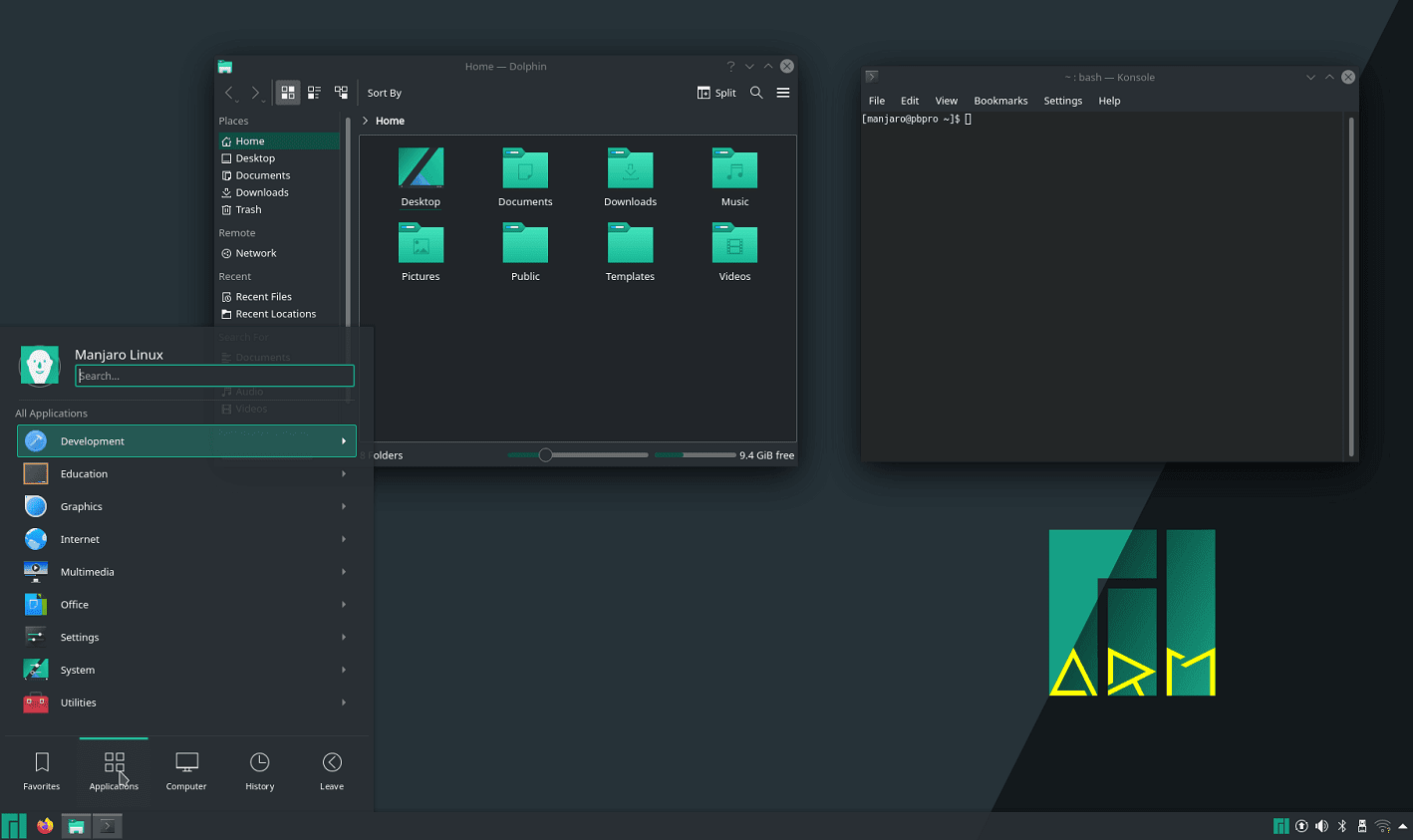Open the Sort By menu in Dolphin
Image resolution: width=1413 pixels, height=840 pixels.
click(x=384, y=93)
